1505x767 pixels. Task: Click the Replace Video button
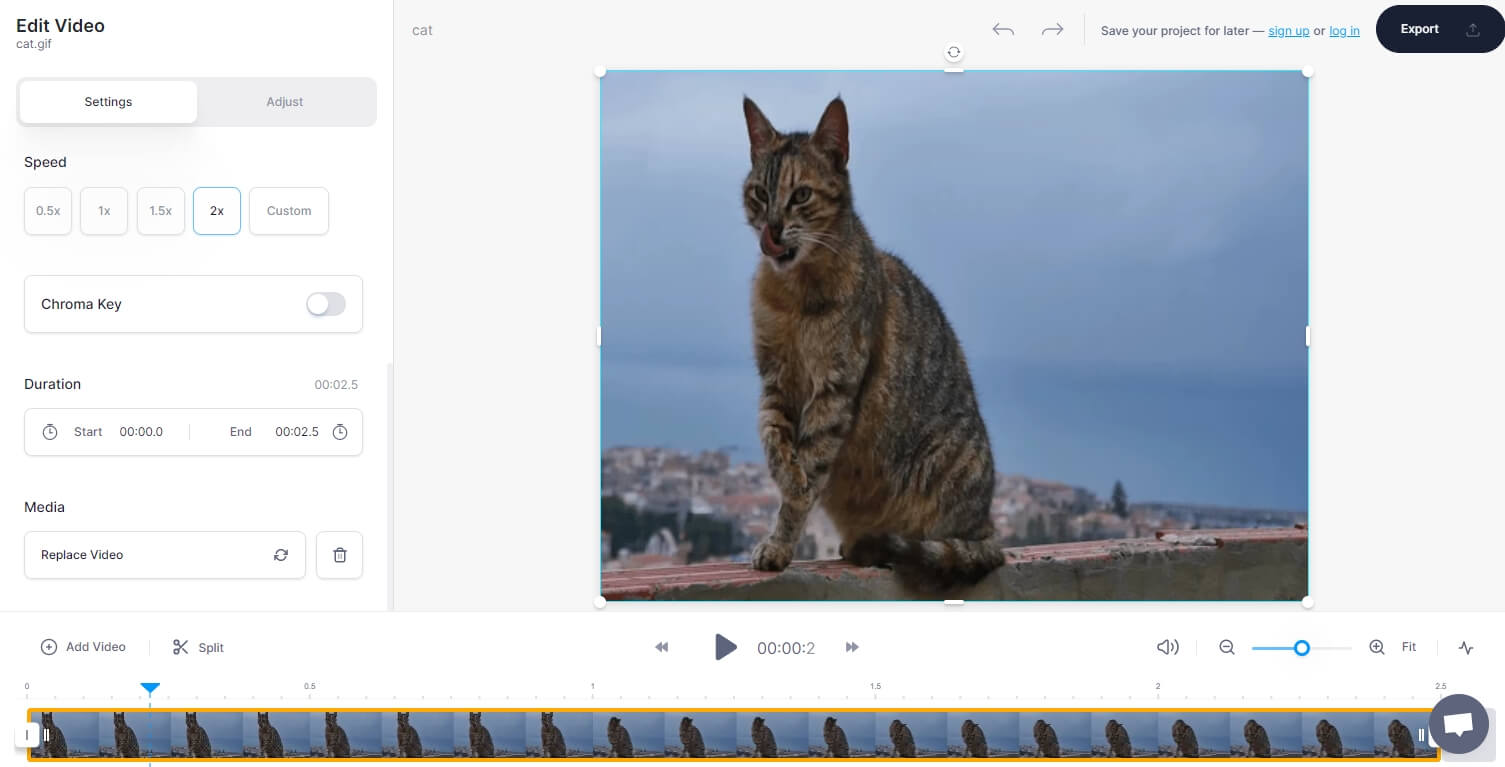[x=165, y=555]
